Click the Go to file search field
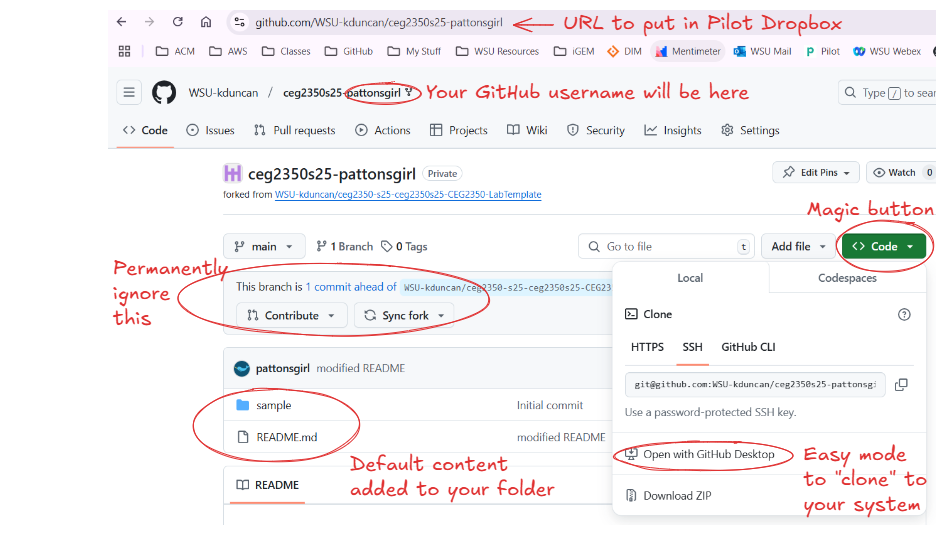Screen dimensions: 946x534 [x=667, y=246]
